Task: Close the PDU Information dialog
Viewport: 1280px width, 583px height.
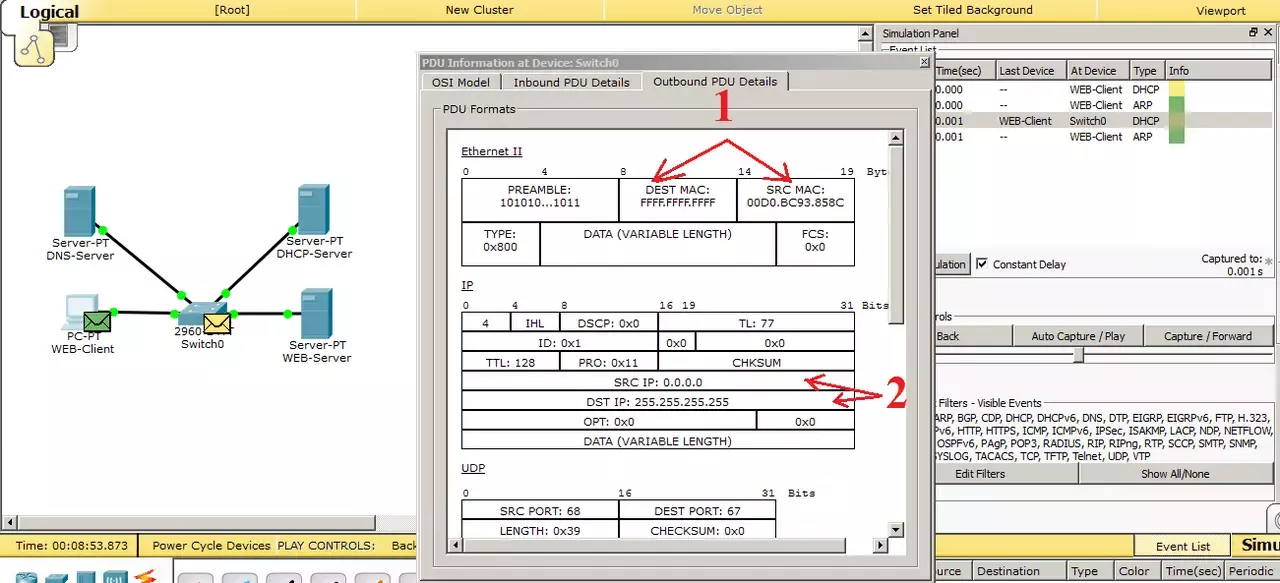Action: 924,62
